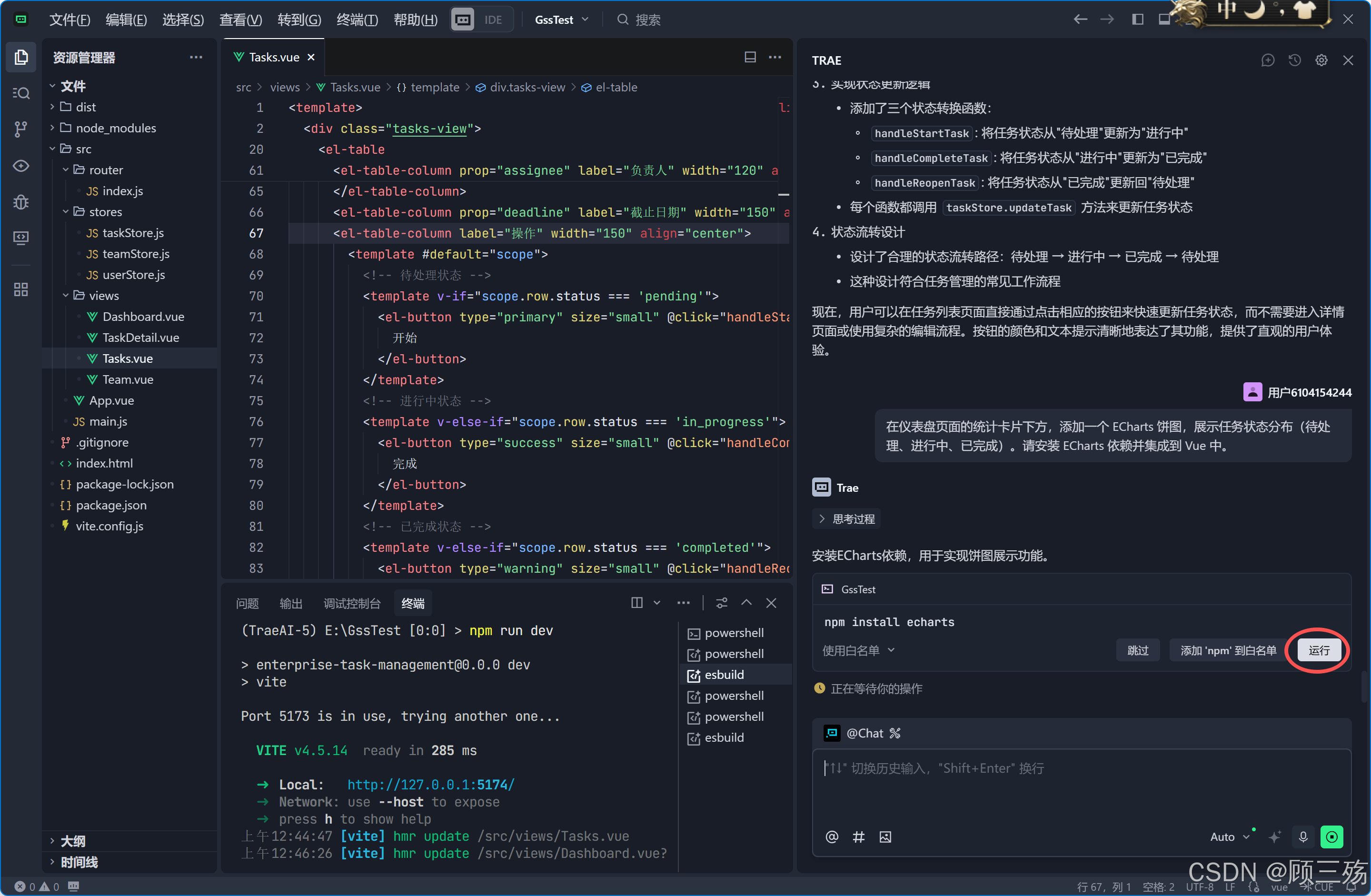The image size is (1371, 896).
Task: Toggle the primary sidebar layout icon
Action: point(1137,20)
